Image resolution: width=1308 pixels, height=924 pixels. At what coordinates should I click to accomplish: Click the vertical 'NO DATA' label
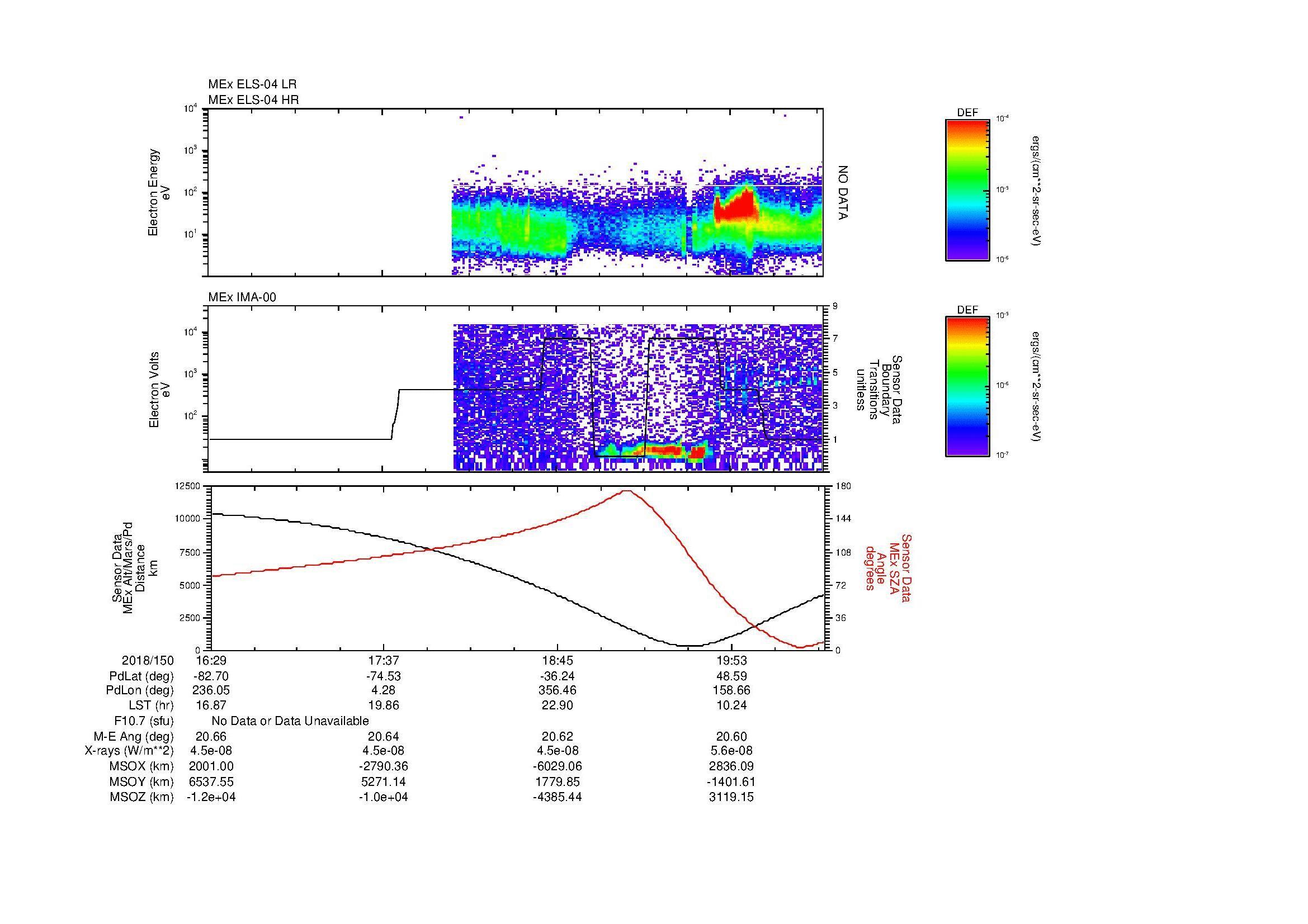(x=843, y=192)
